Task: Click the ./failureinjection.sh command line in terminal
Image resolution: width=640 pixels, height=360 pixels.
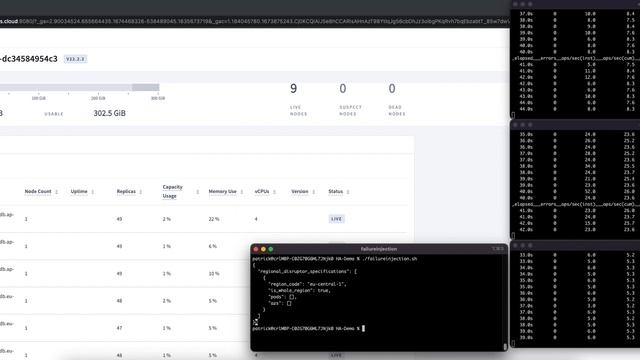Action: coord(335,259)
